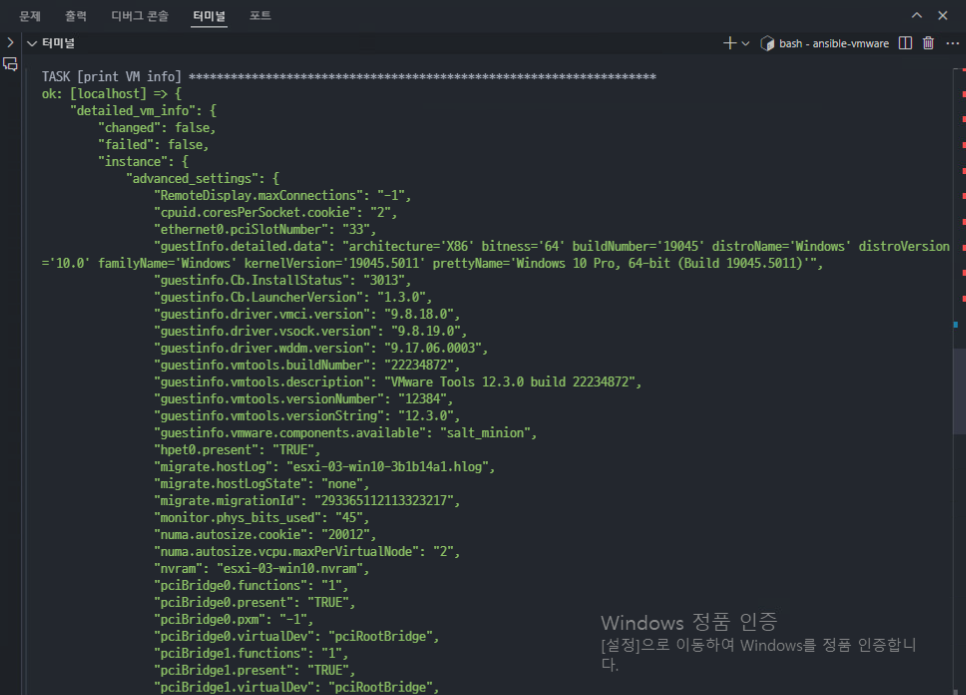Image resolution: width=966 pixels, height=695 pixels.
Task: Click the guestinfo.vmtools.buildNumber line
Action: tap(307, 365)
